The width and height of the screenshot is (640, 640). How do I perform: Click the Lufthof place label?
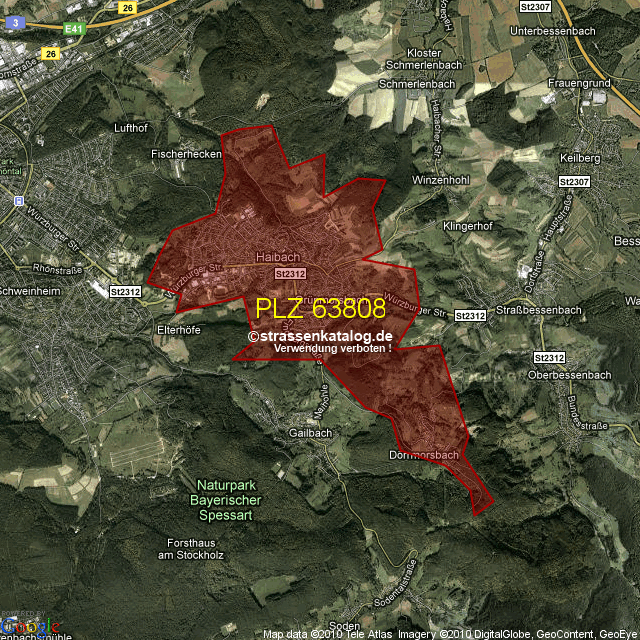(x=131, y=129)
